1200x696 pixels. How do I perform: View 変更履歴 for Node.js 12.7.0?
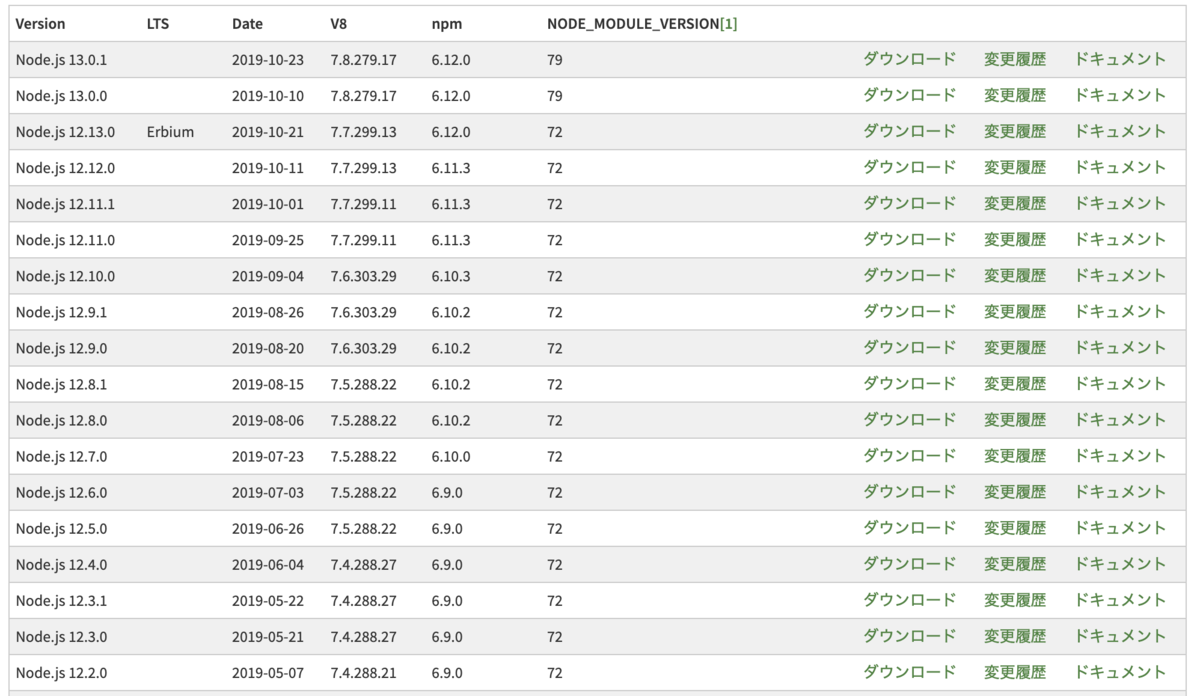1015,455
